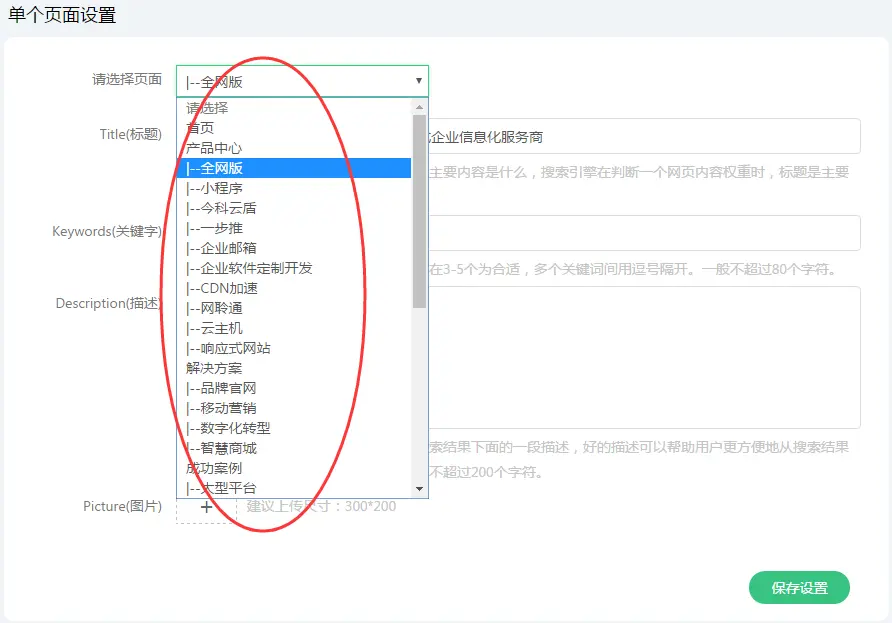Select |--移动营销 in the list
This screenshot has height=623, width=892.
tap(294, 408)
